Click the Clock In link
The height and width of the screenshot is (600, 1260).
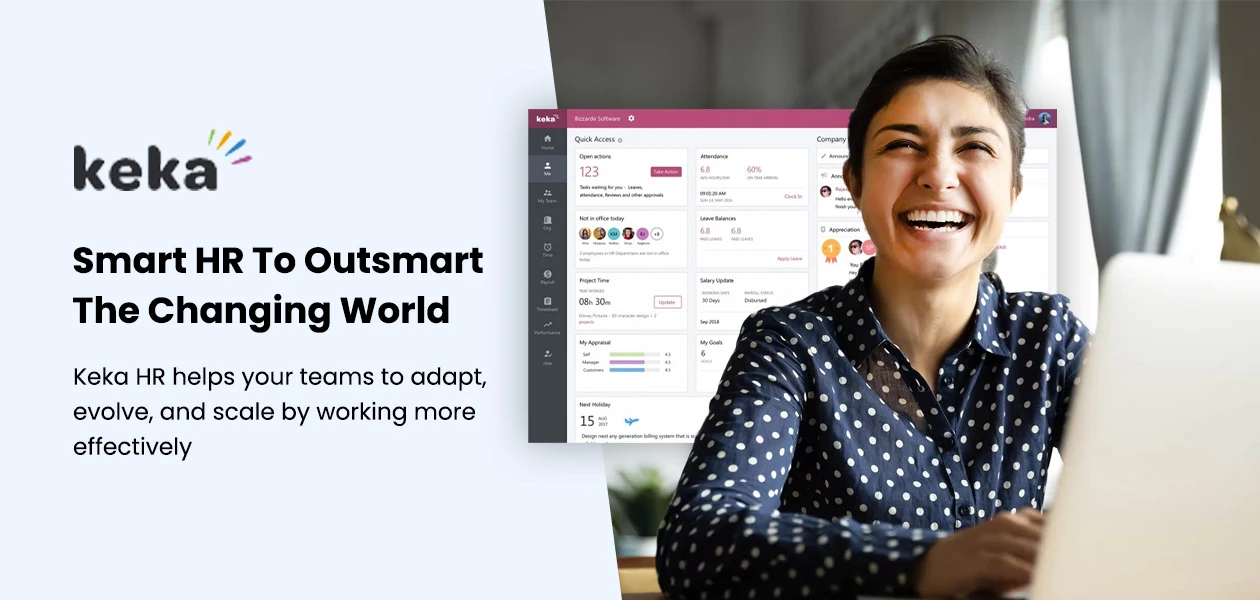(792, 197)
